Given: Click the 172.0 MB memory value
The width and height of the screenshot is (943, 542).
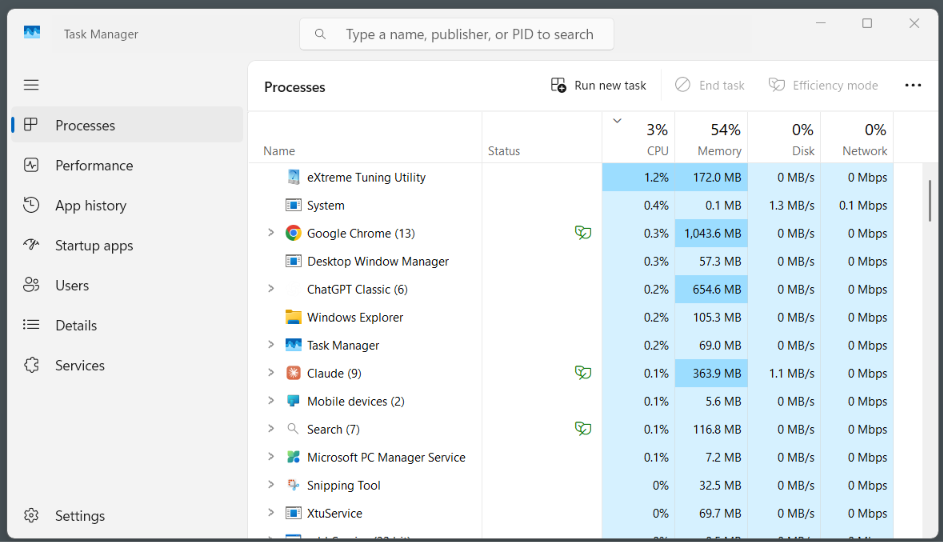Looking at the screenshot, I should (717, 177).
